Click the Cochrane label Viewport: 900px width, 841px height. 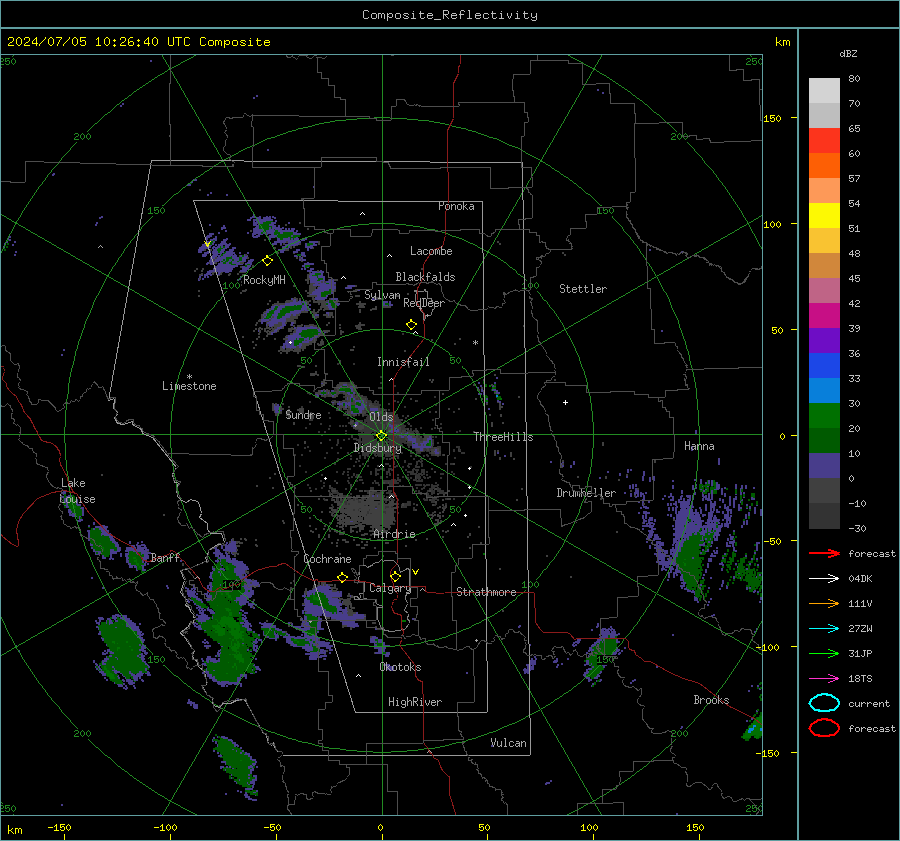point(327,559)
